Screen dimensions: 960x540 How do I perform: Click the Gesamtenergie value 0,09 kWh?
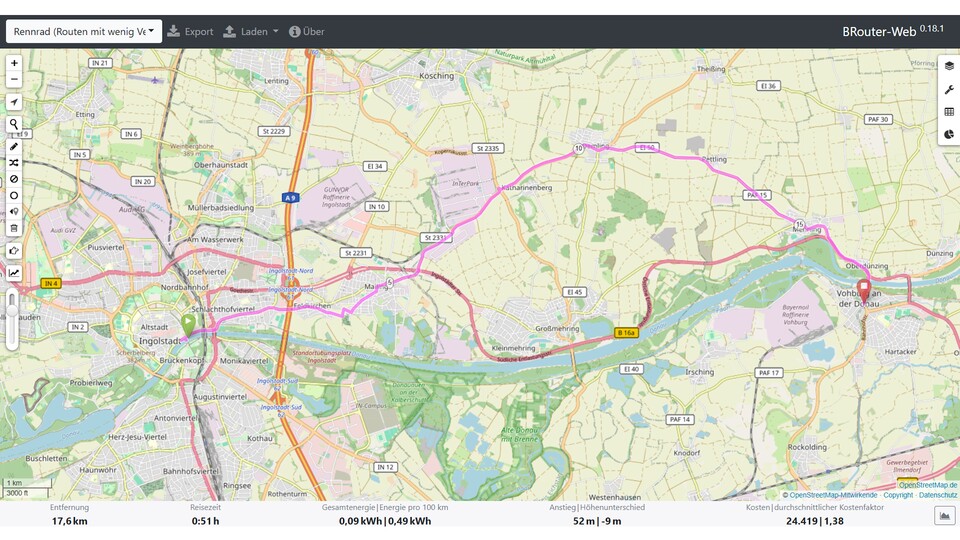361,521
